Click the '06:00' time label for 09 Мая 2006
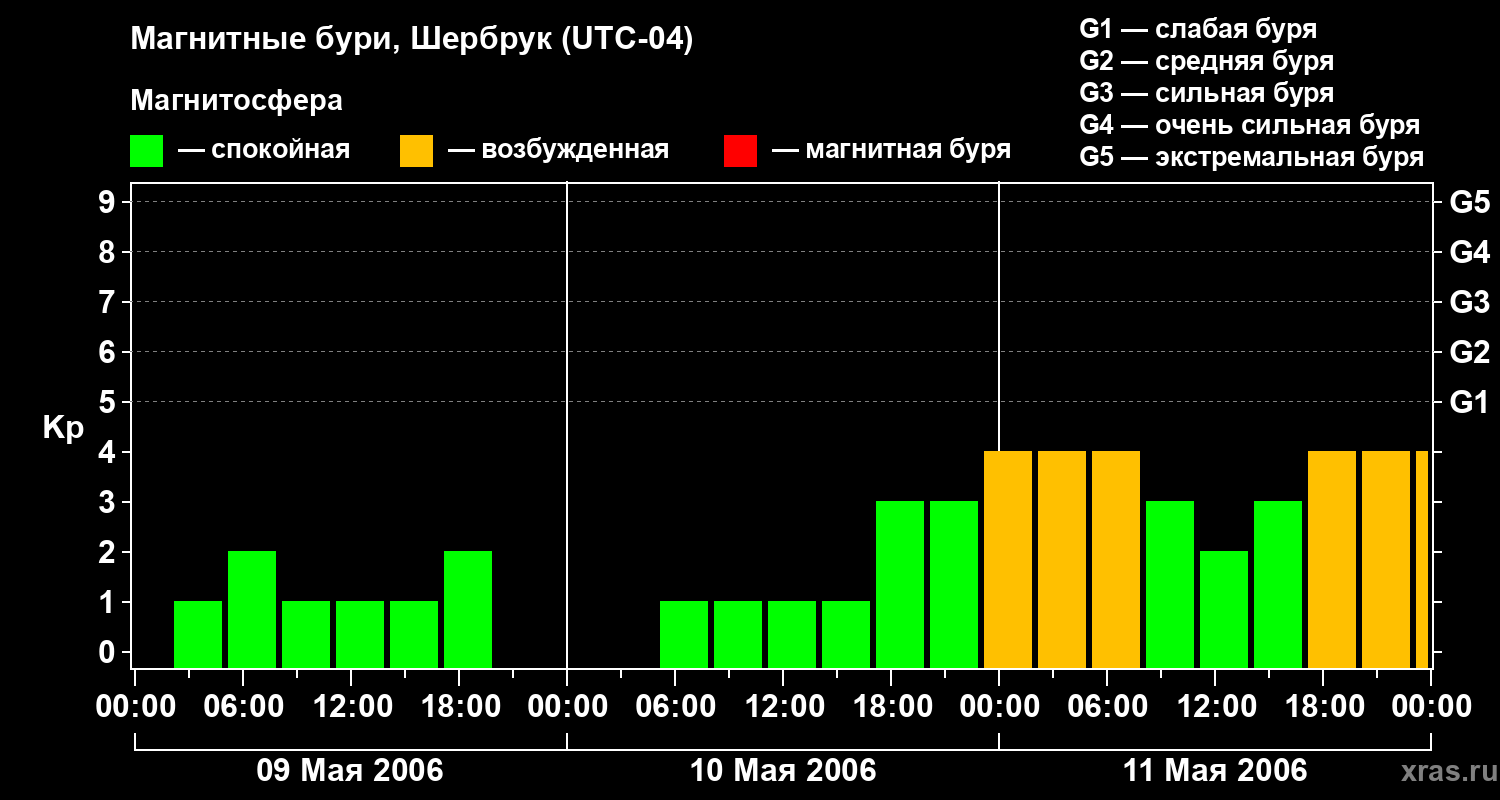1500x800 pixels. pyautogui.click(x=243, y=707)
